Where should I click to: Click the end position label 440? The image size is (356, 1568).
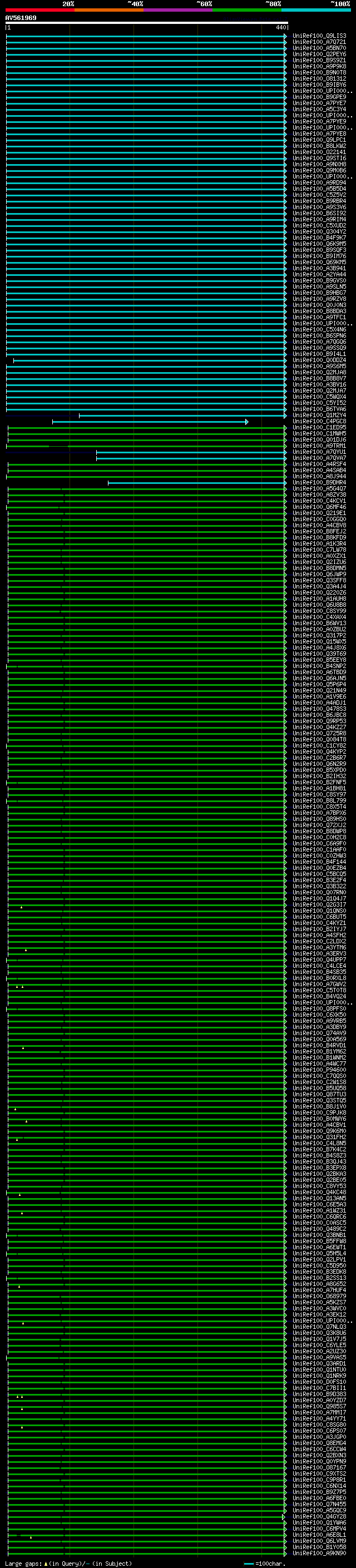tap(280, 27)
